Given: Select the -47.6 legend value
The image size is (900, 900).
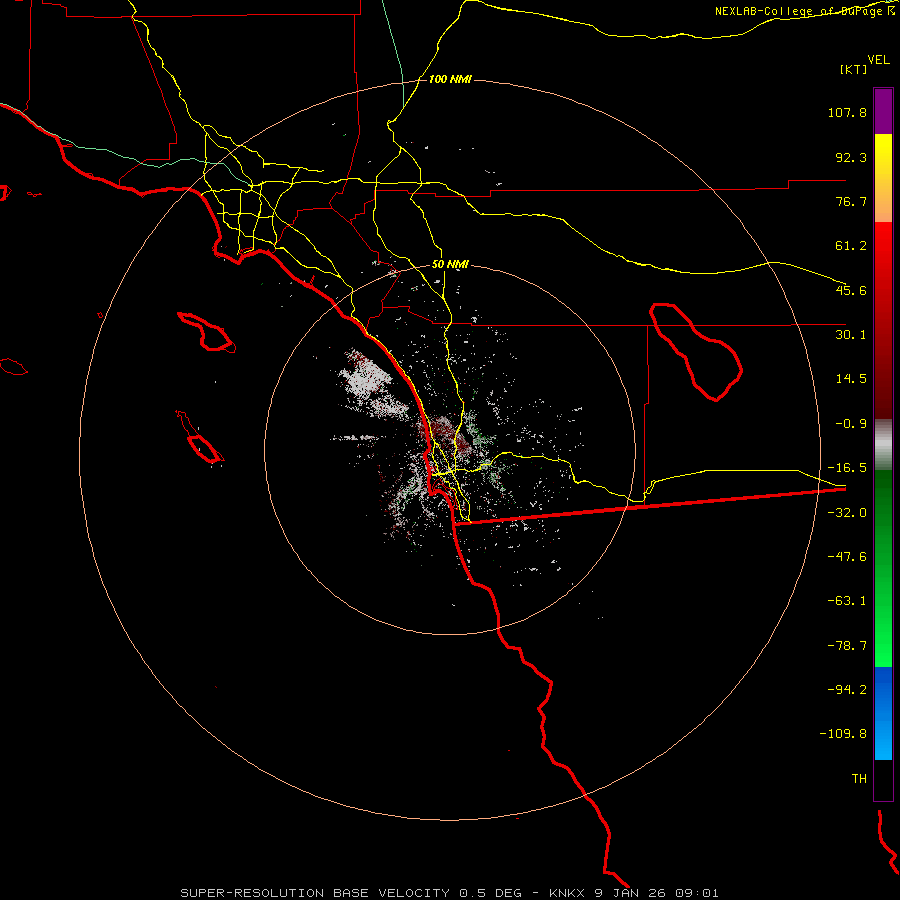Looking at the screenshot, I should (847, 557).
